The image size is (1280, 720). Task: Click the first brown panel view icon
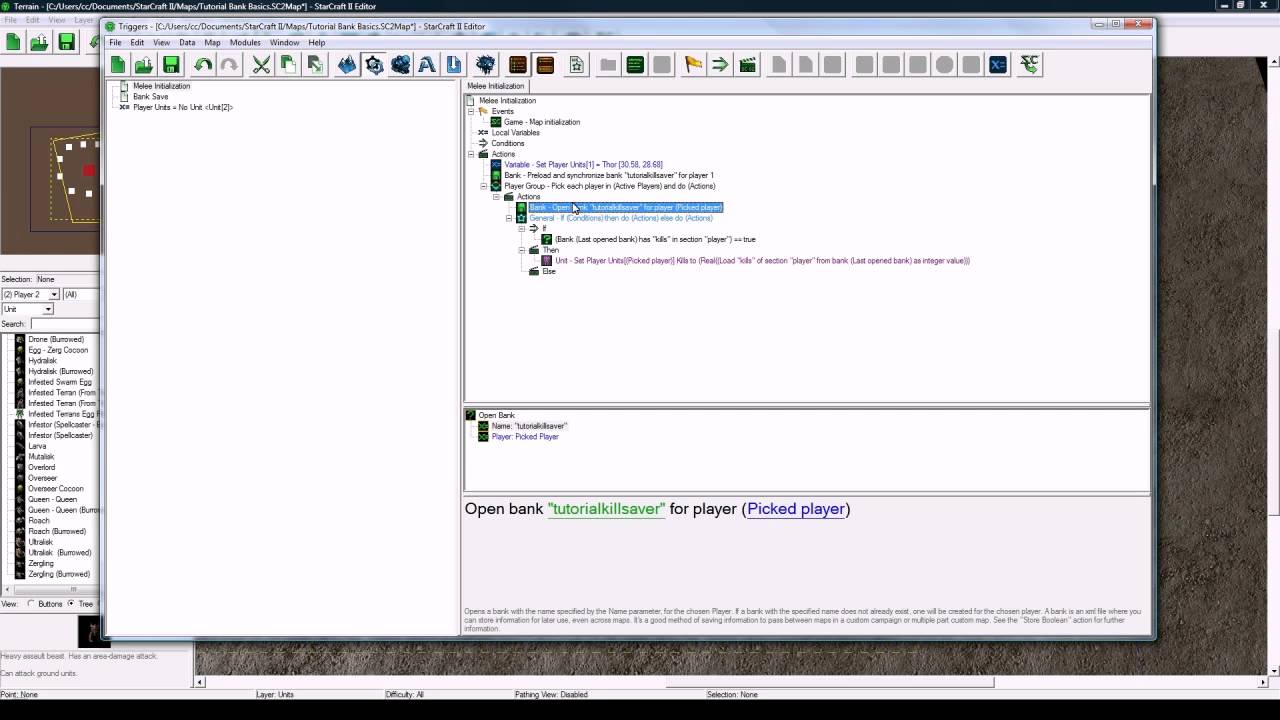coord(517,65)
